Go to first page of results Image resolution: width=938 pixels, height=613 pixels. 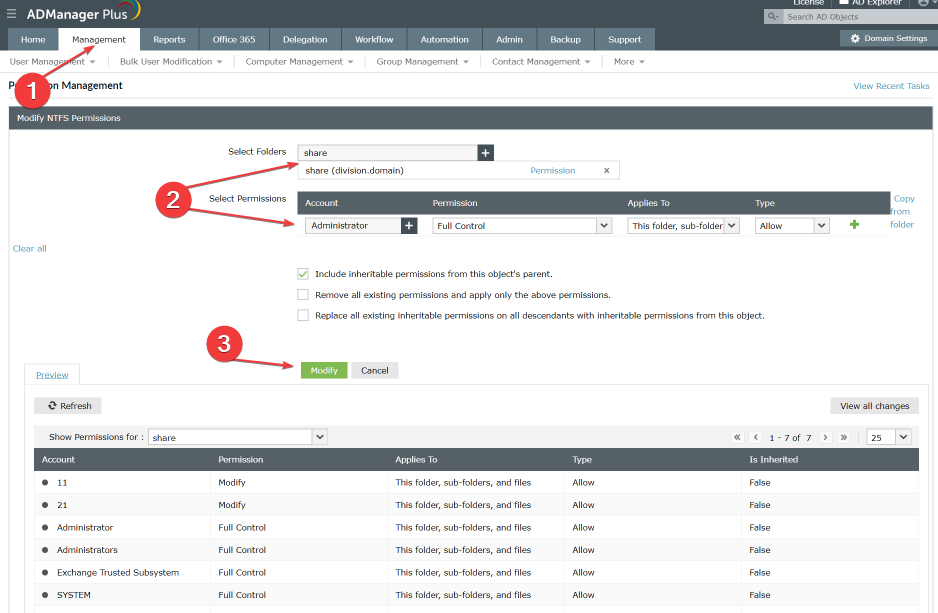737,438
